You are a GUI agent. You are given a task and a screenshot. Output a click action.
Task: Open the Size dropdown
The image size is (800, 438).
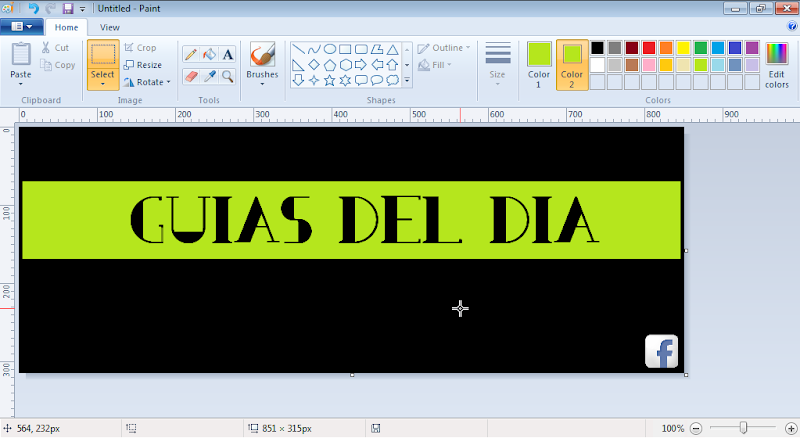click(497, 63)
